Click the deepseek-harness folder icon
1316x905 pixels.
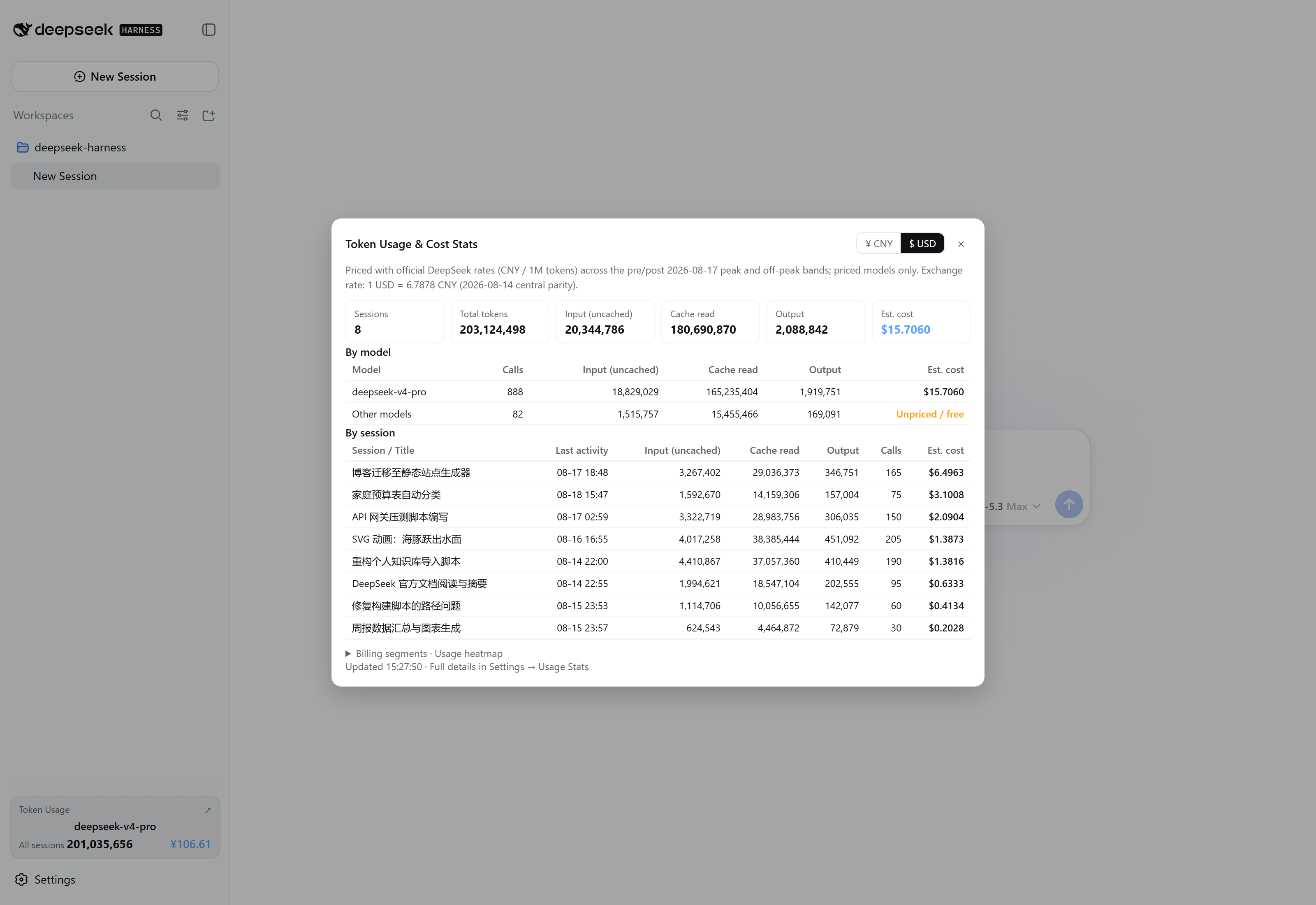(23, 147)
